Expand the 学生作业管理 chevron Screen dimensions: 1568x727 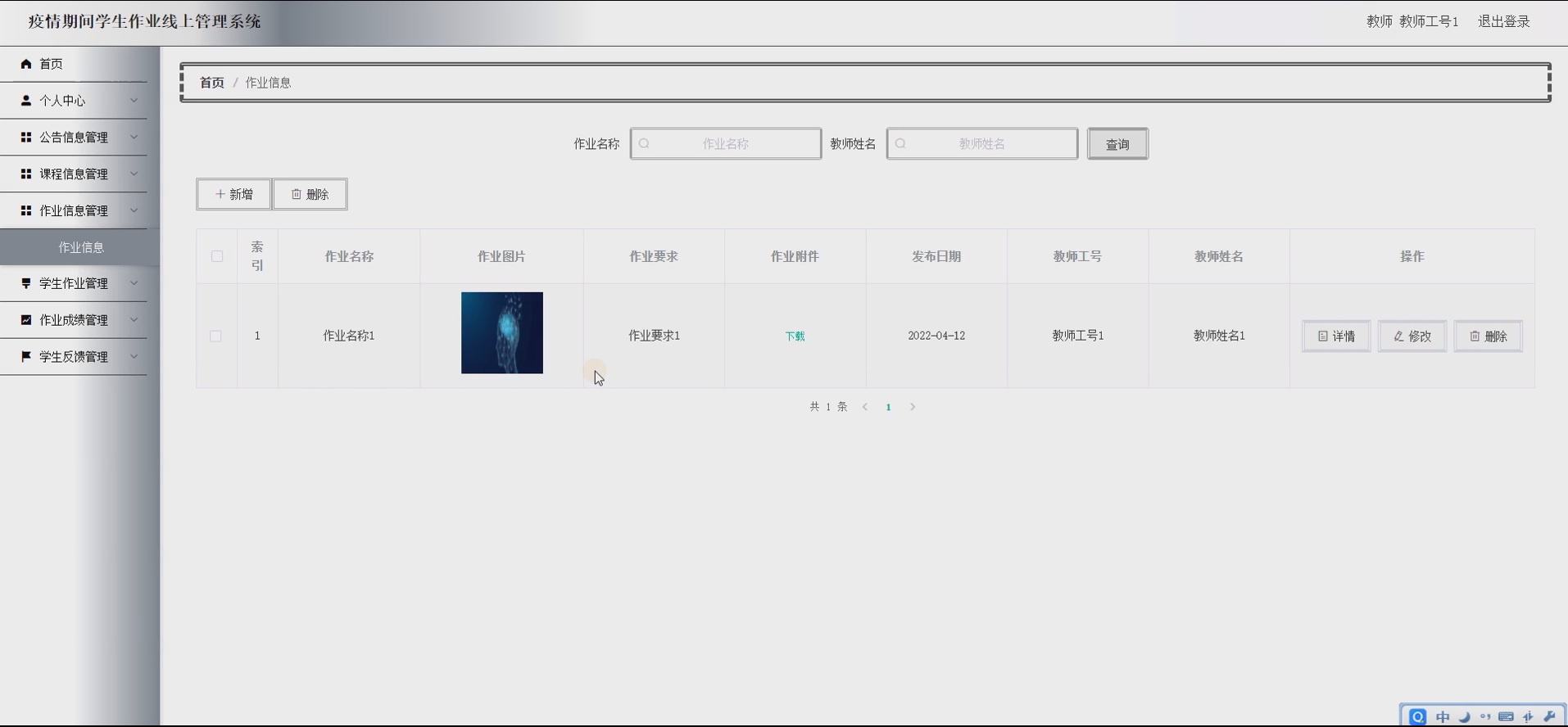(134, 283)
